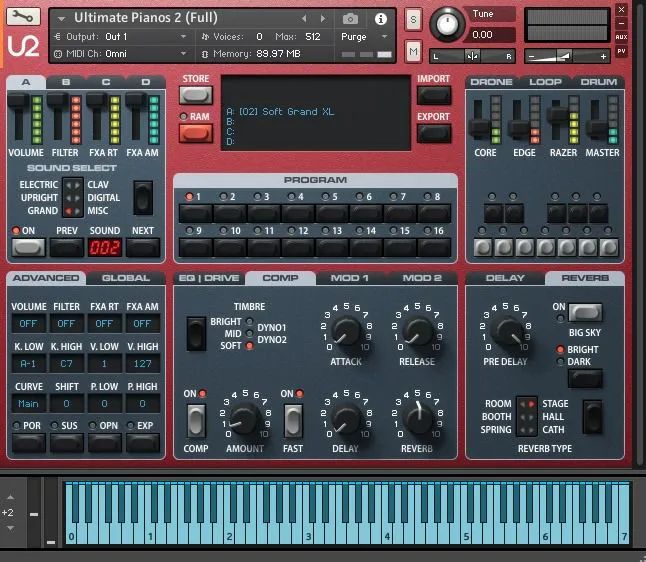Image resolution: width=646 pixels, height=562 pixels.
Task: Click volume minus icon on output slider
Action: click(x=531, y=56)
